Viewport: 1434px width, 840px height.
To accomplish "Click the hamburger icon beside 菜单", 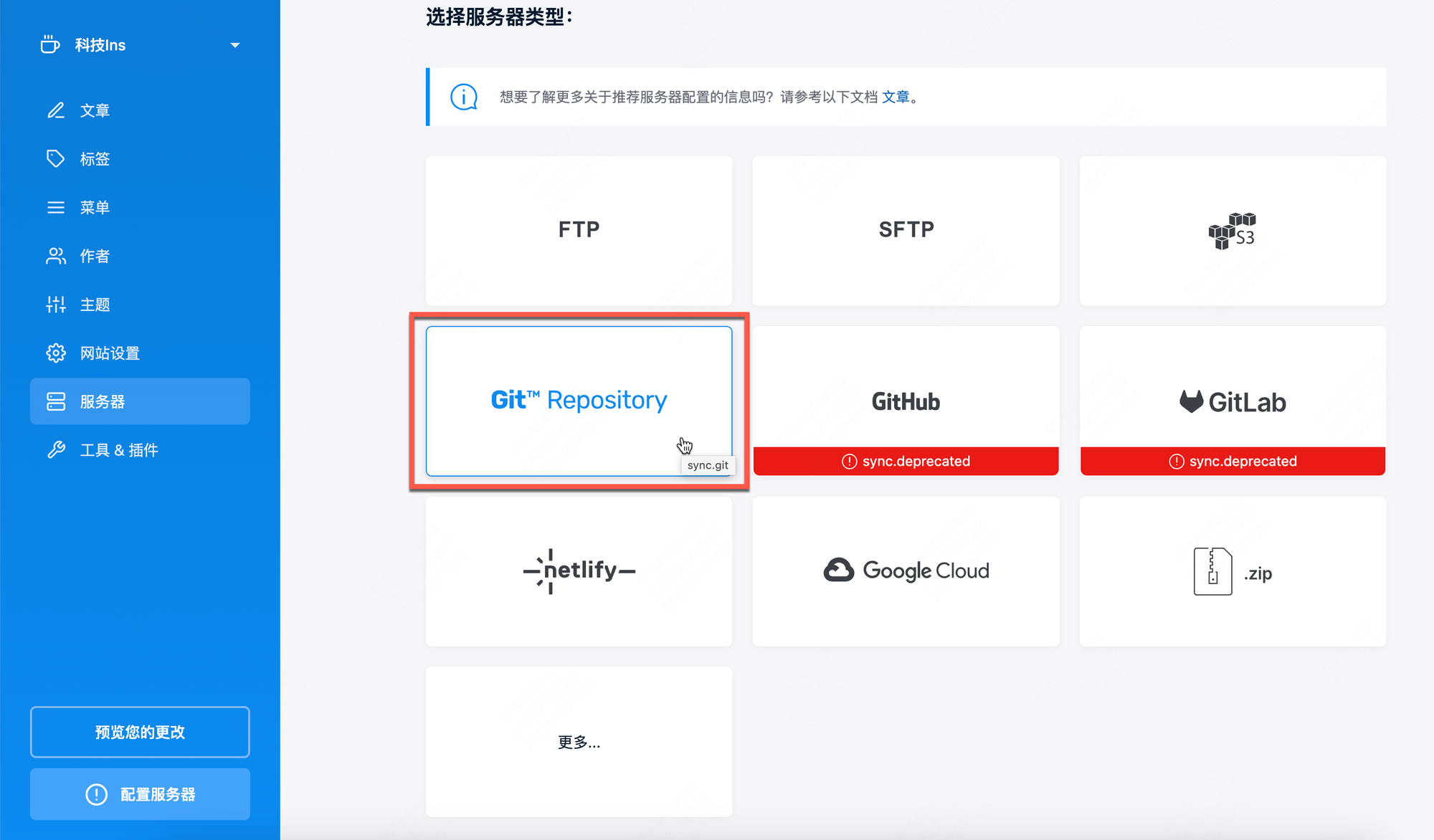I will point(56,207).
